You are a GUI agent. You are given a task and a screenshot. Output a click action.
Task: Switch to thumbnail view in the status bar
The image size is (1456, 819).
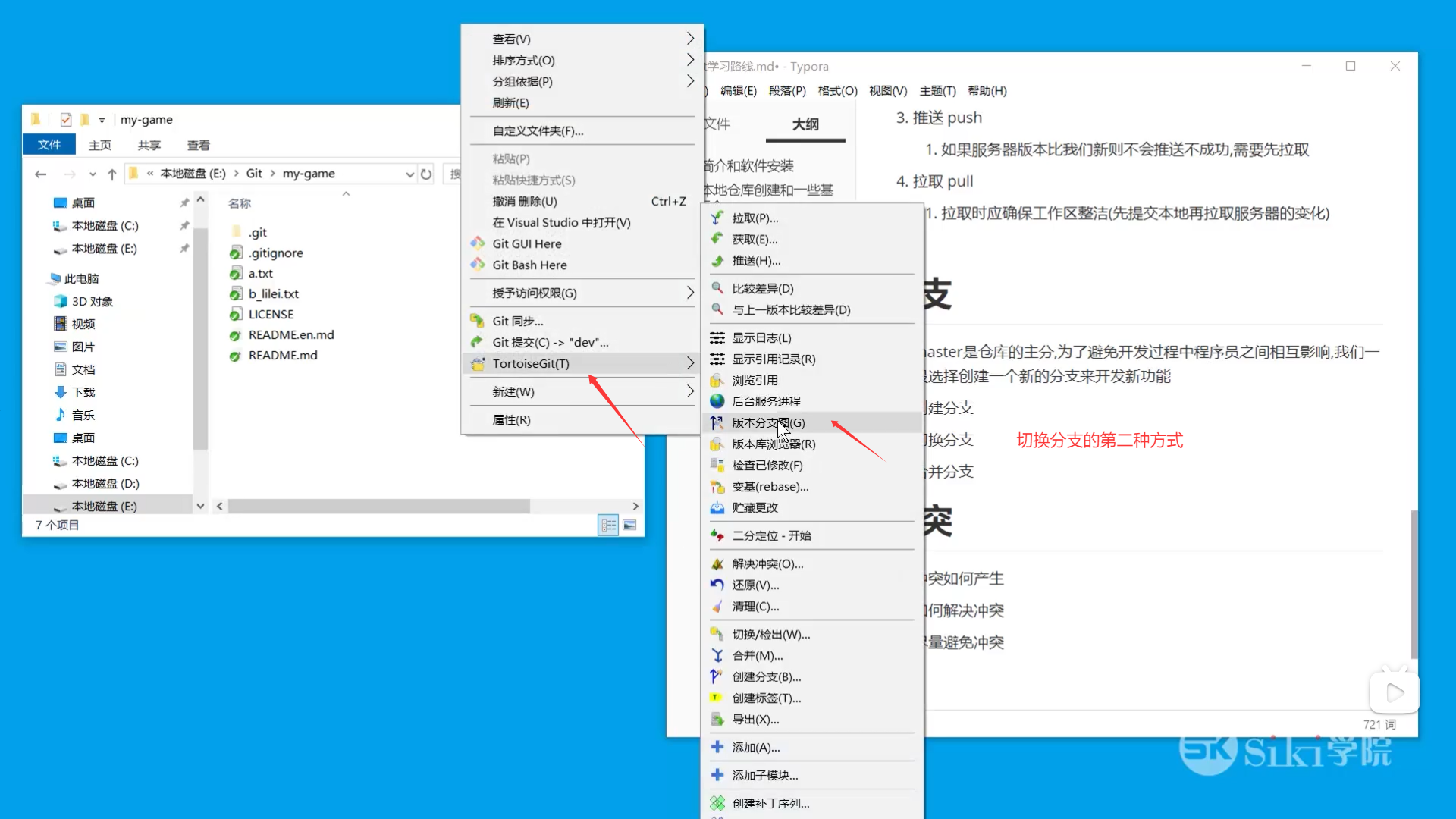click(x=629, y=524)
